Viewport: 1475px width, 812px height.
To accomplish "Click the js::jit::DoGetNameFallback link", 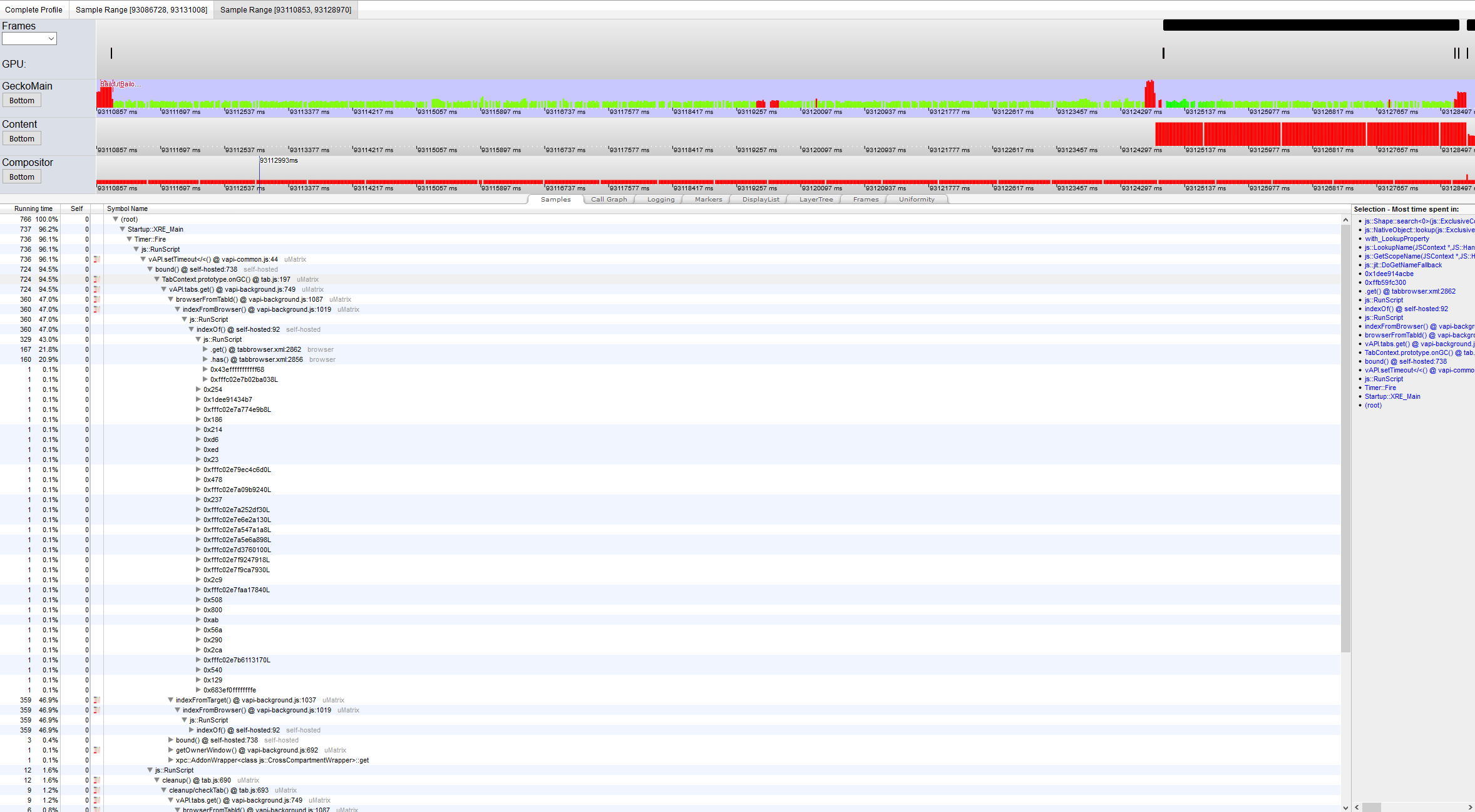I will click(1403, 265).
